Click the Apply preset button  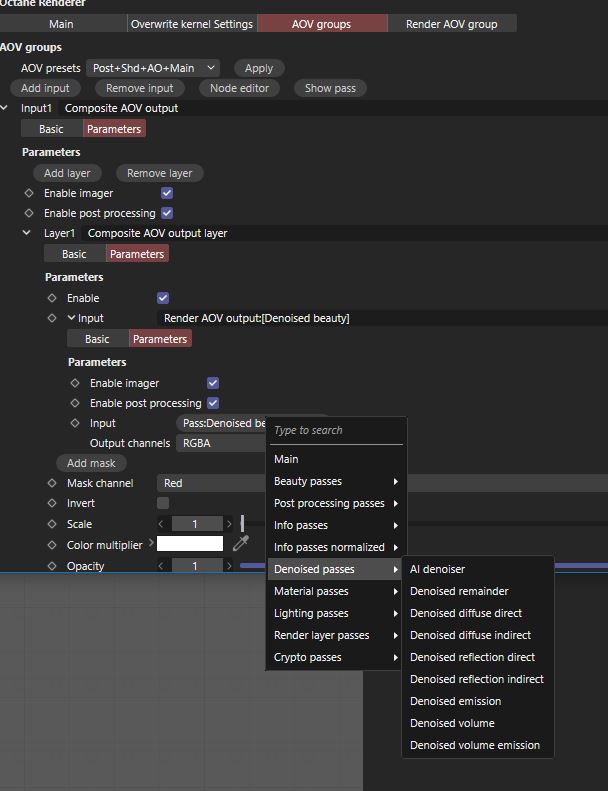pyautogui.click(x=259, y=68)
